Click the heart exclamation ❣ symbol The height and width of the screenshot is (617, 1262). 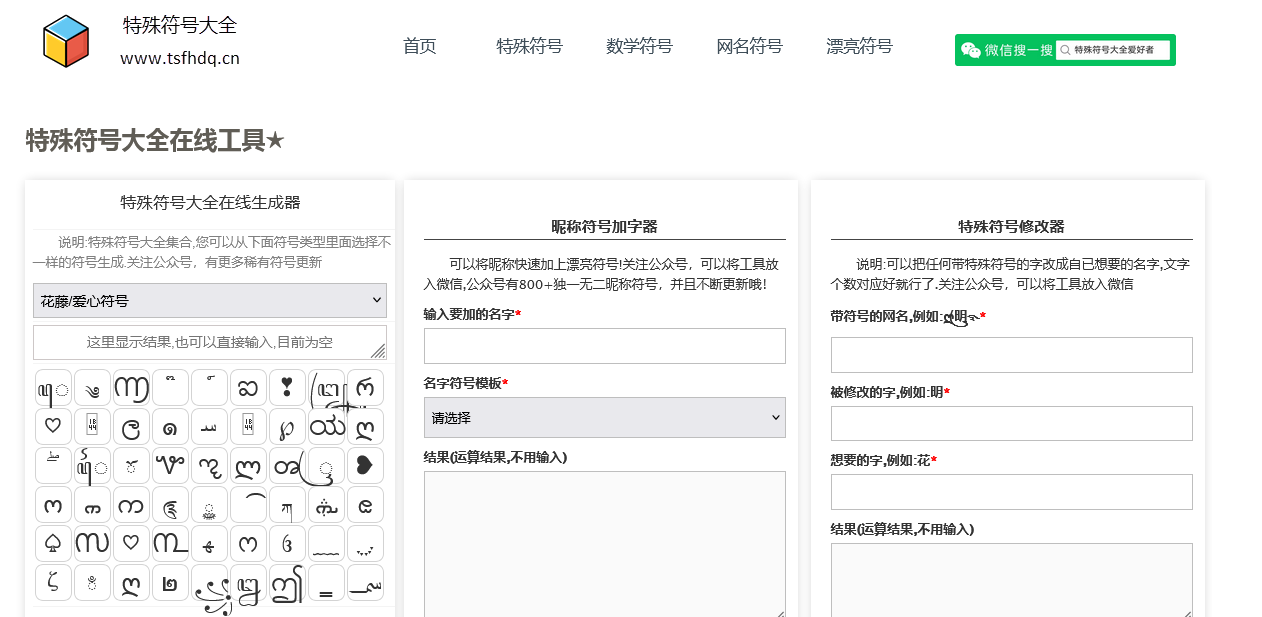click(x=287, y=387)
